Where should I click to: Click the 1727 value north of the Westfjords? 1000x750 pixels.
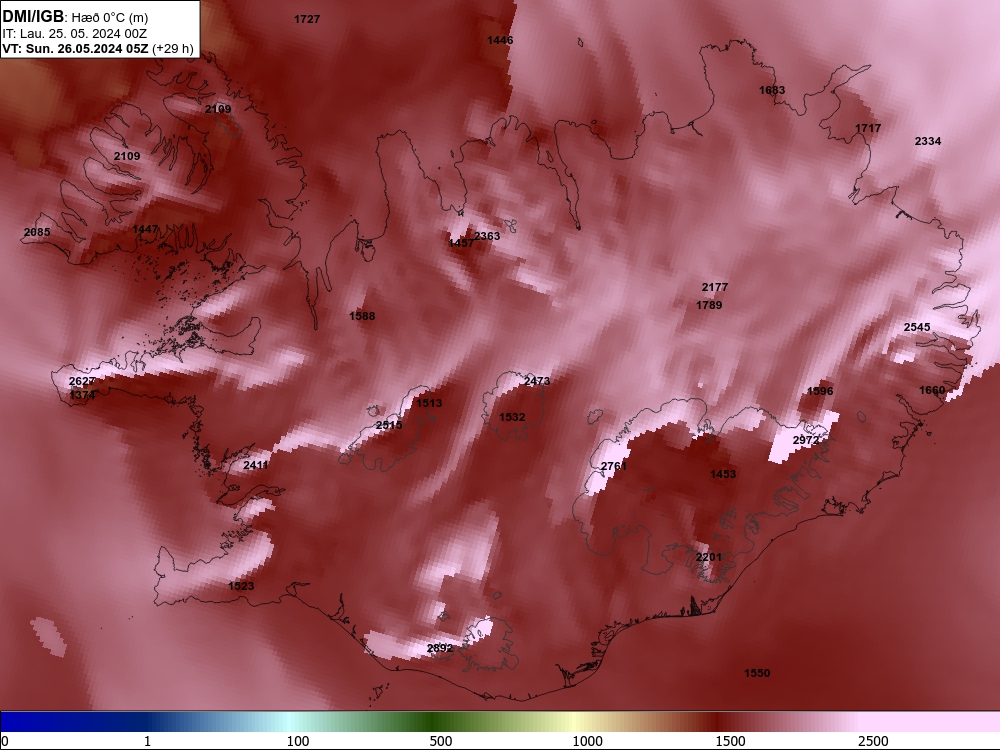[x=307, y=19]
